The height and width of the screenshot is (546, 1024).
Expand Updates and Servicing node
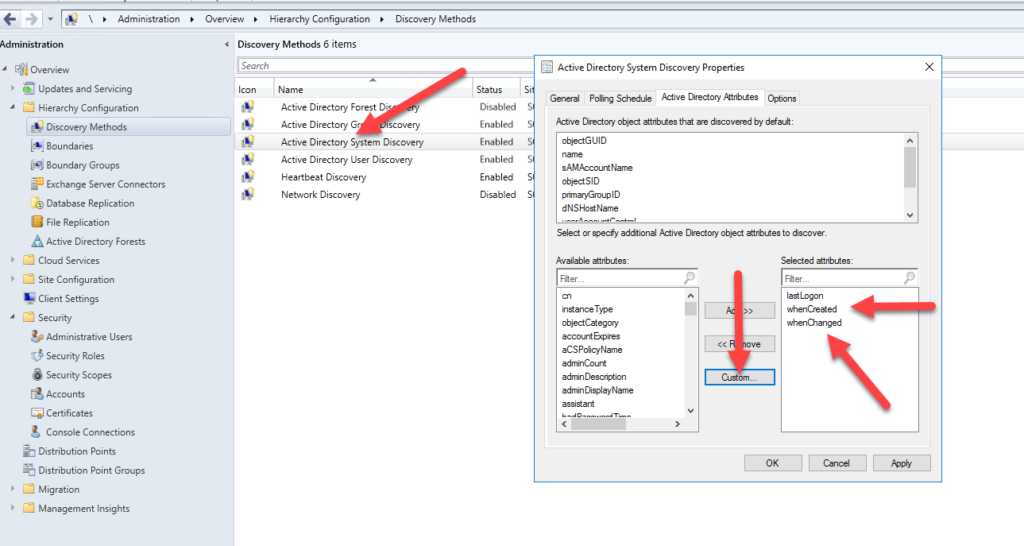pyautogui.click(x=12, y=88)
